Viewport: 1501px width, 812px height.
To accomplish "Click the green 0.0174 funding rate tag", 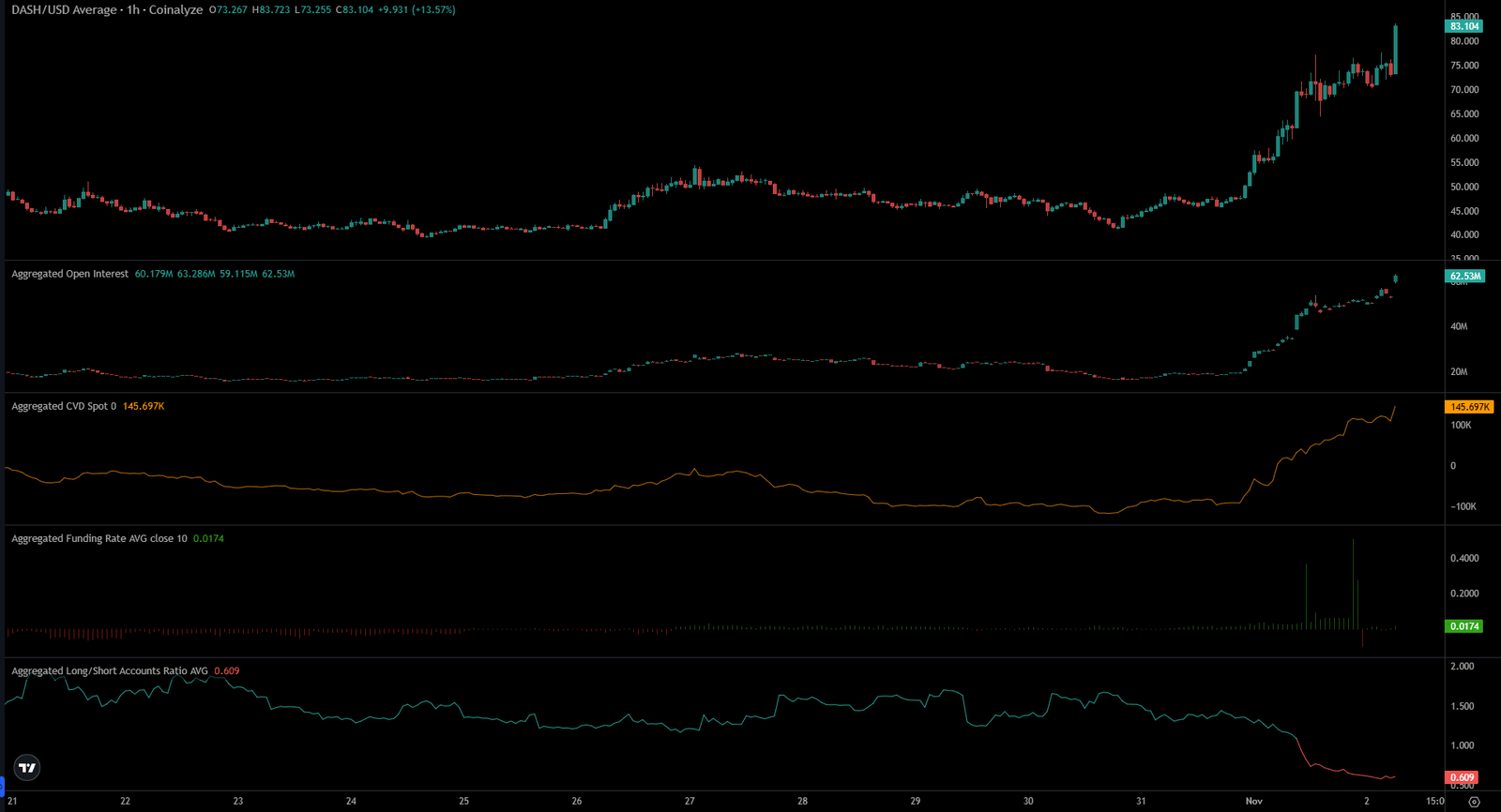I will tap(1464, 625).
